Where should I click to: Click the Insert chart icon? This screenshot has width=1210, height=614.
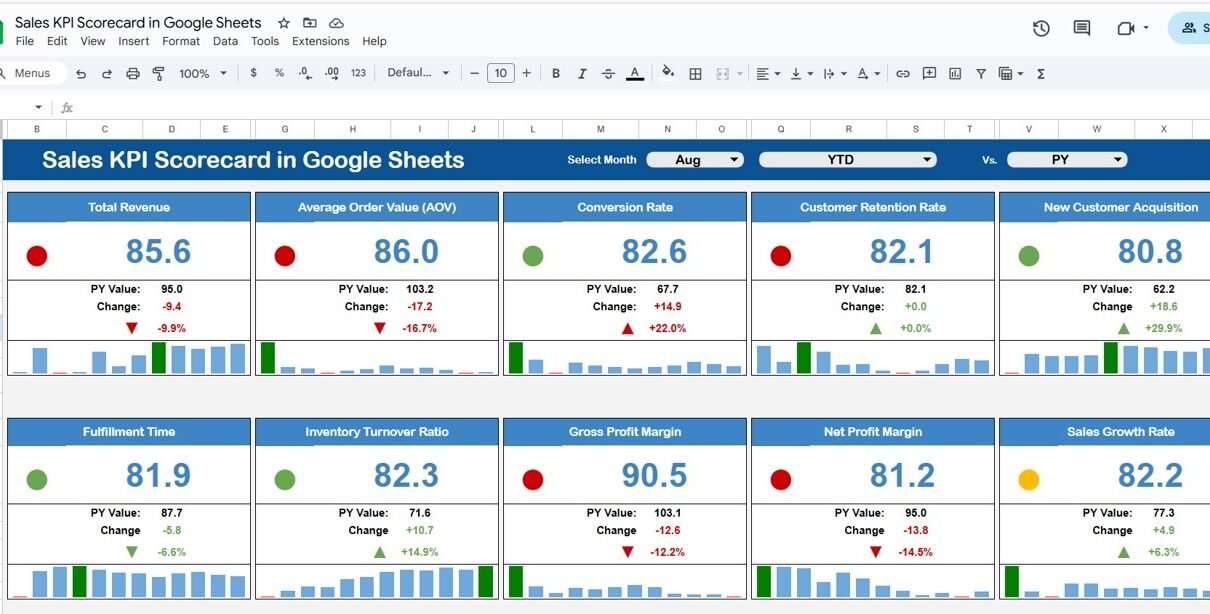pos(955,73)
